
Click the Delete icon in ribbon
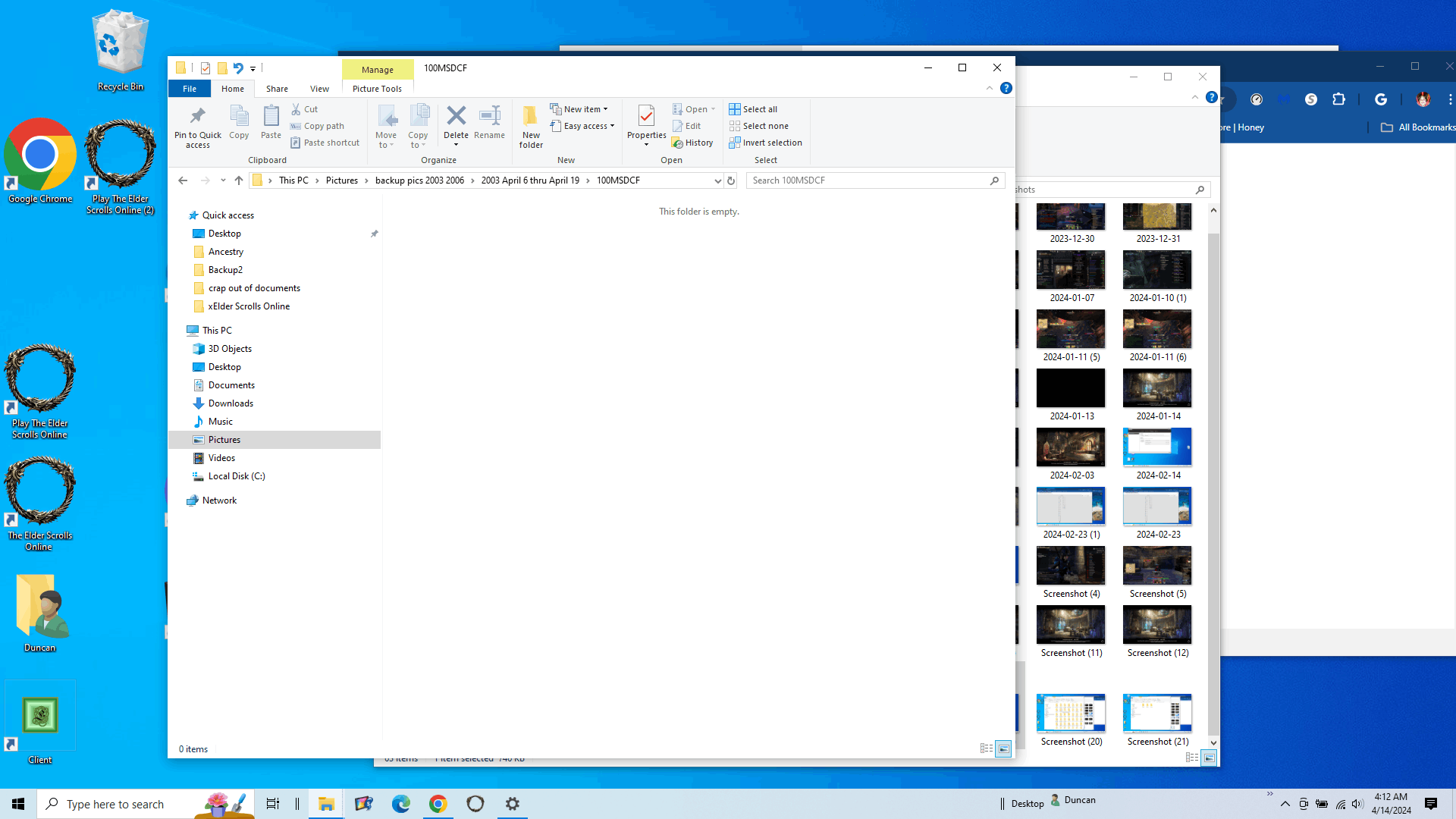456,117
